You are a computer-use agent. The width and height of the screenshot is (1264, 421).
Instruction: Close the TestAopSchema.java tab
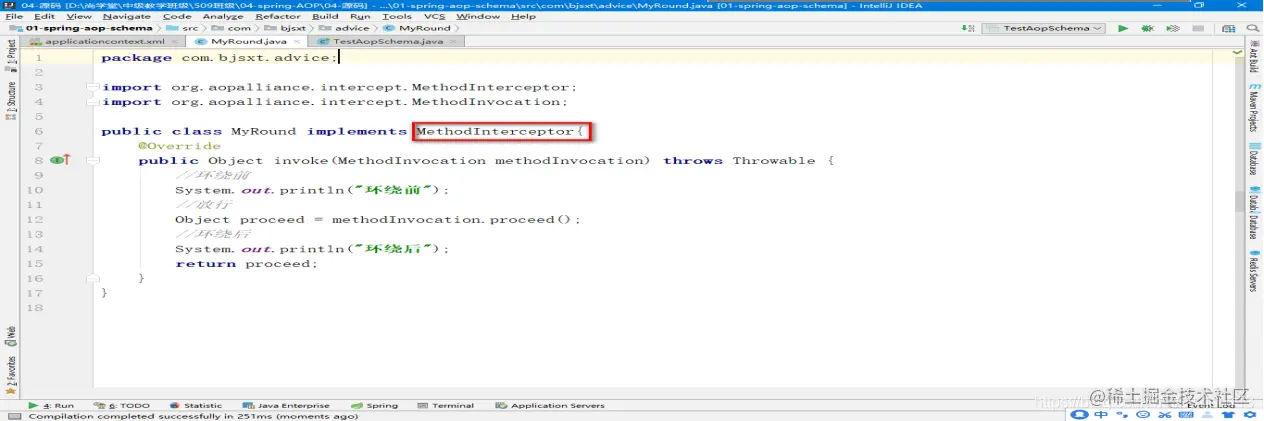(452, 42)
